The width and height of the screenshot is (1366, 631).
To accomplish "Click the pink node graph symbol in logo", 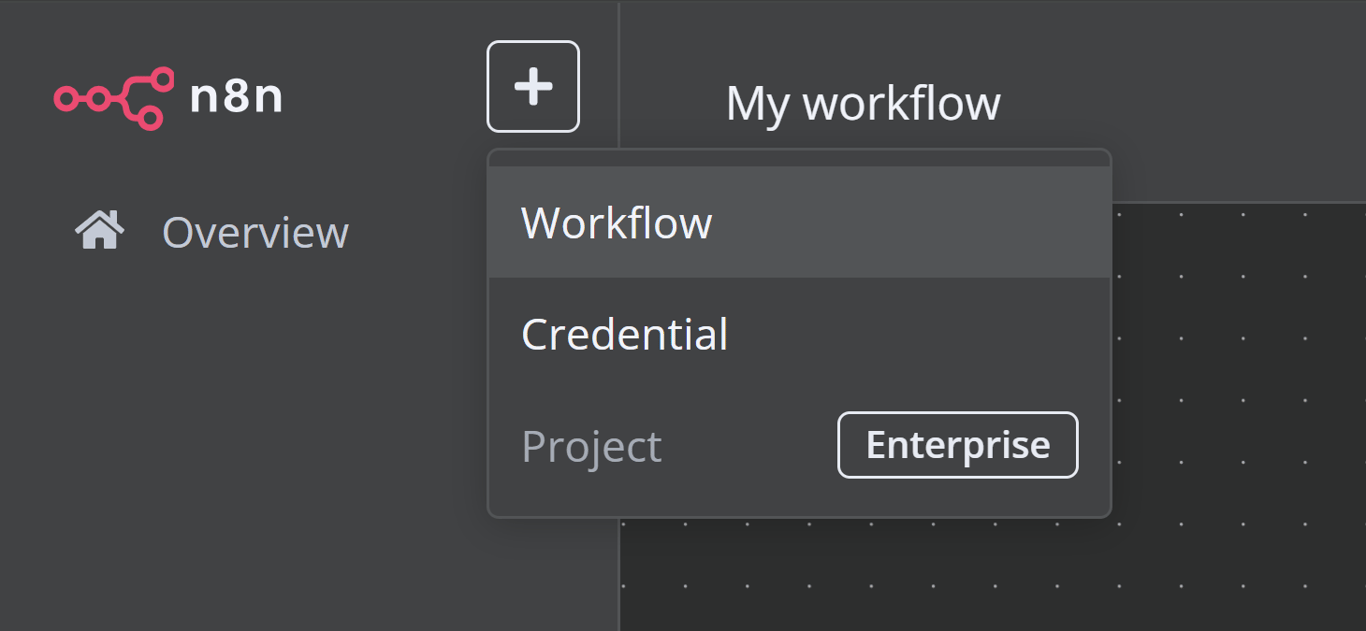I will click(x=113, y=95).
